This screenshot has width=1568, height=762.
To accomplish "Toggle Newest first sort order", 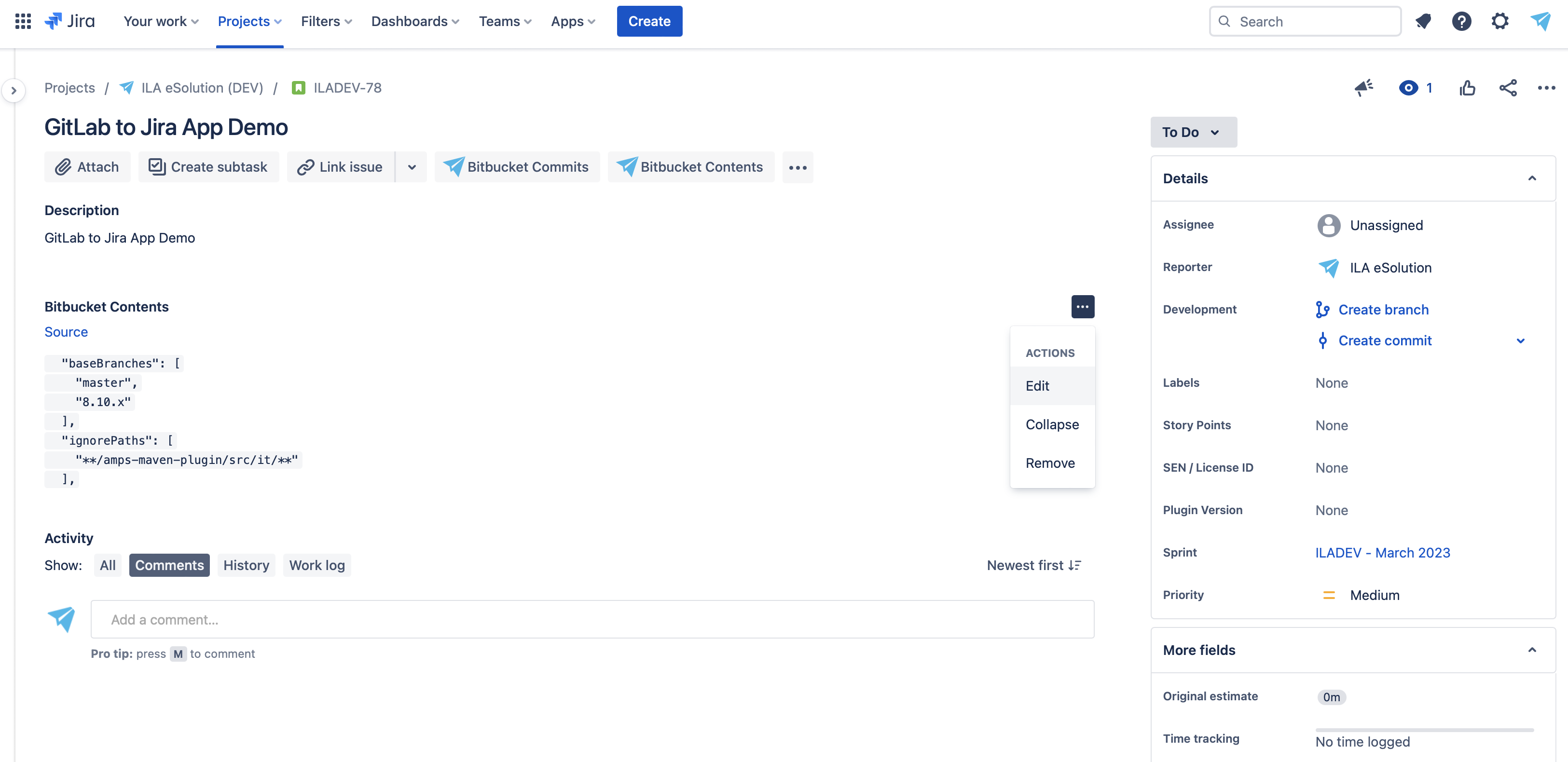I will click(1033, 565).
